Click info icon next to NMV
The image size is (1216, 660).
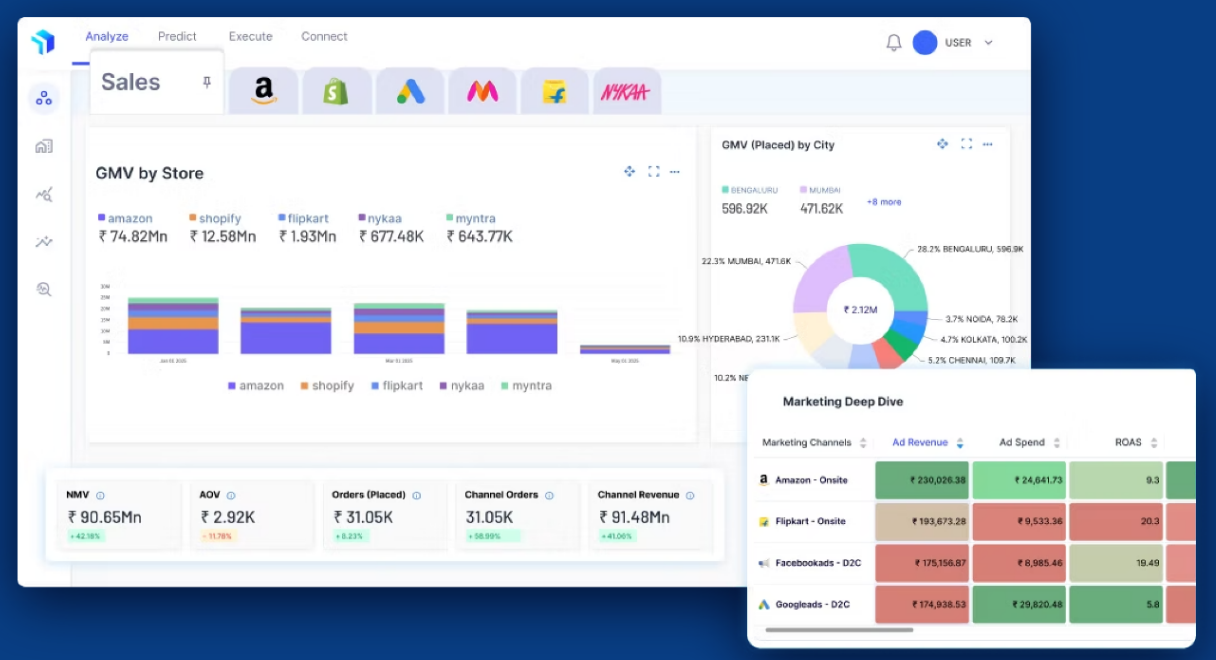click(100, 495)
